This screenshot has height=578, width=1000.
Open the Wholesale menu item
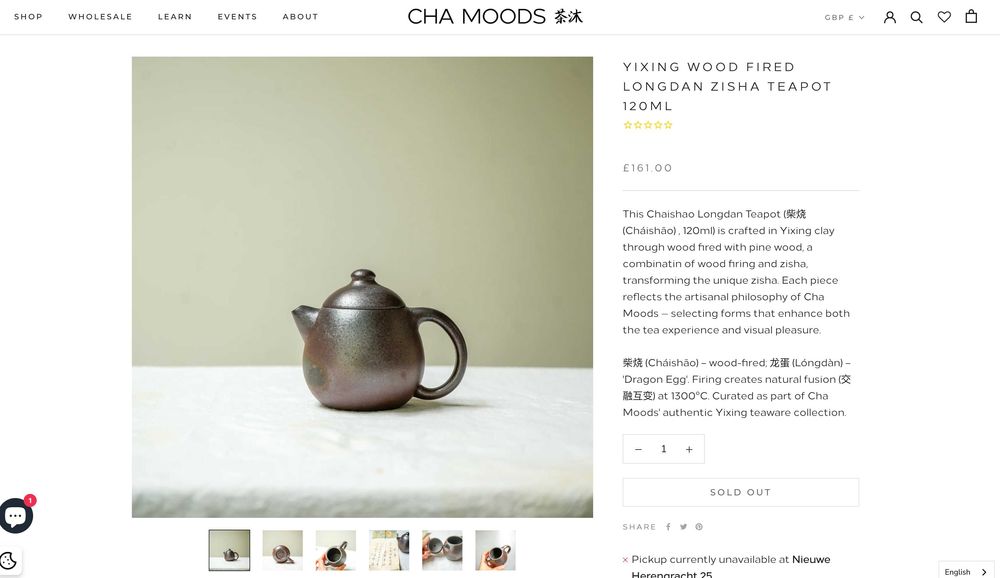click(100, 17)
